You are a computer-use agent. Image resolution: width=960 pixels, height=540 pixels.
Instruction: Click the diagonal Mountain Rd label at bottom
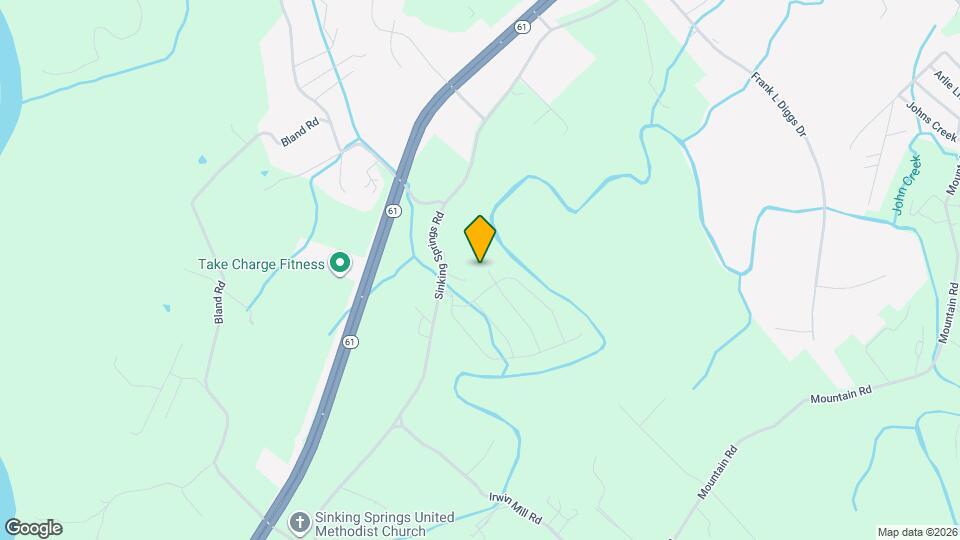click(718, 472)
